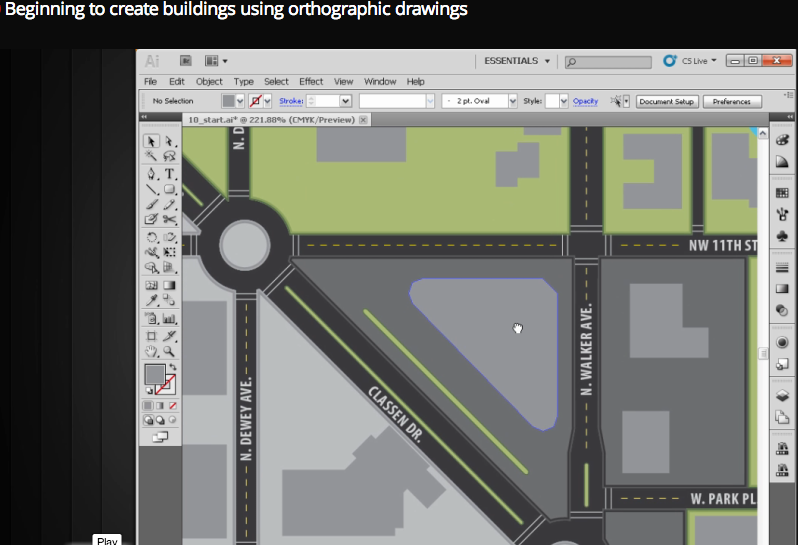Switch to the 10_start.ai document tab
The width and height of the screenshot is (798, 545).
(271, 119)
